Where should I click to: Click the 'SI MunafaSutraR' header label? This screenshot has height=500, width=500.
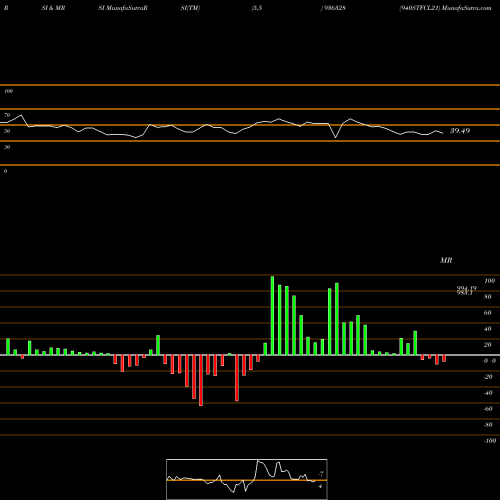[x=123, y=8]
